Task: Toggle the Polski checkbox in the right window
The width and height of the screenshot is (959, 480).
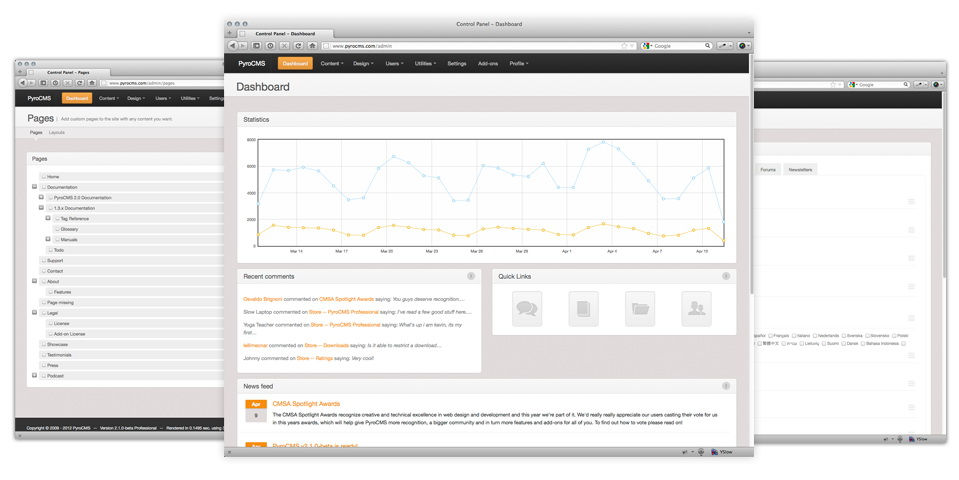Action: 894,336
